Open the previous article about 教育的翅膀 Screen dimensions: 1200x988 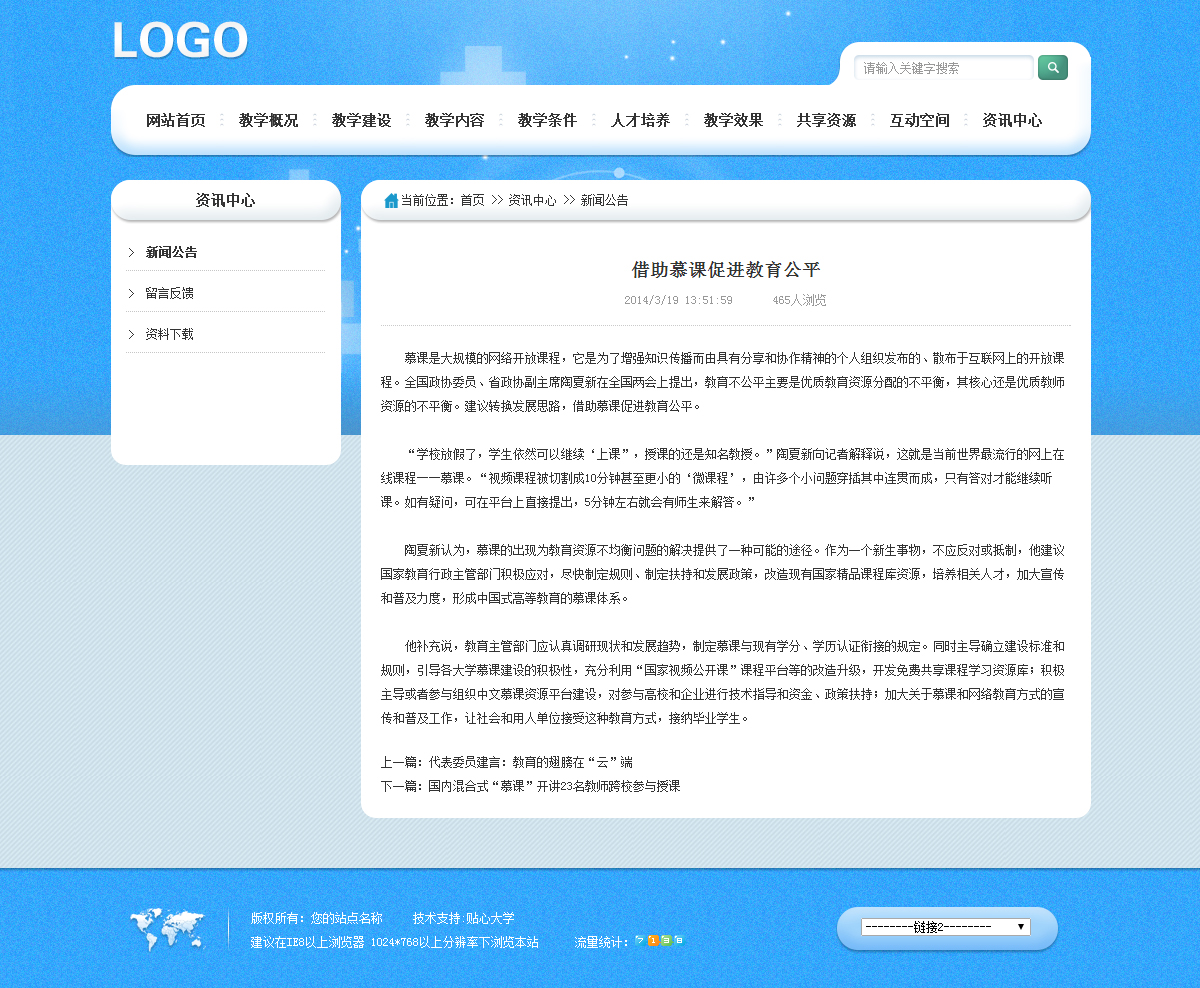530,762
